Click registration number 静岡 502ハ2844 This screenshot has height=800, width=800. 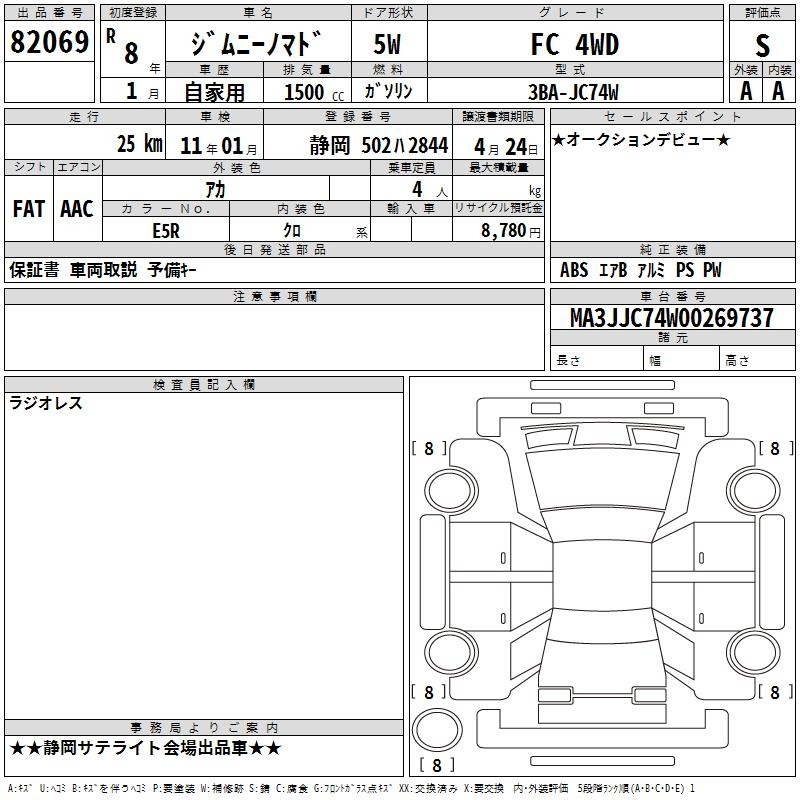[x=379, y=143]
